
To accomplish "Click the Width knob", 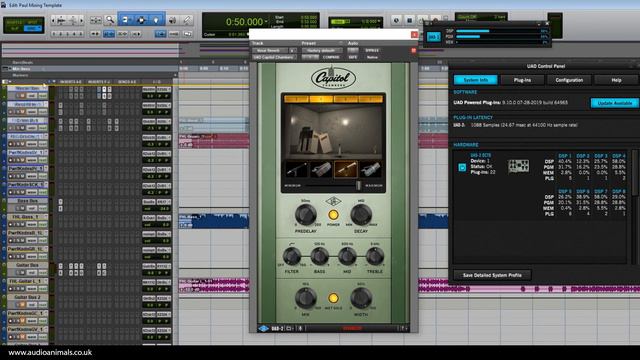I will click(361, 298).
